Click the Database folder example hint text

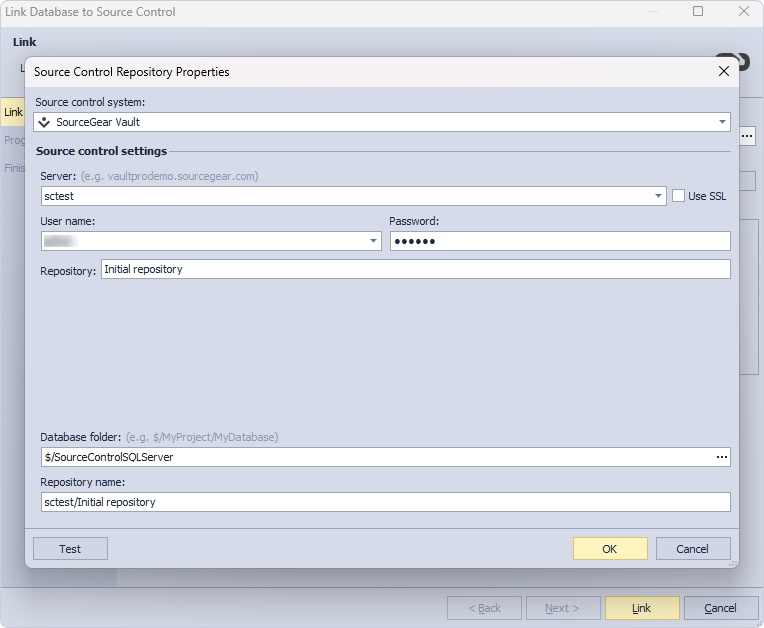coord(202,437)
